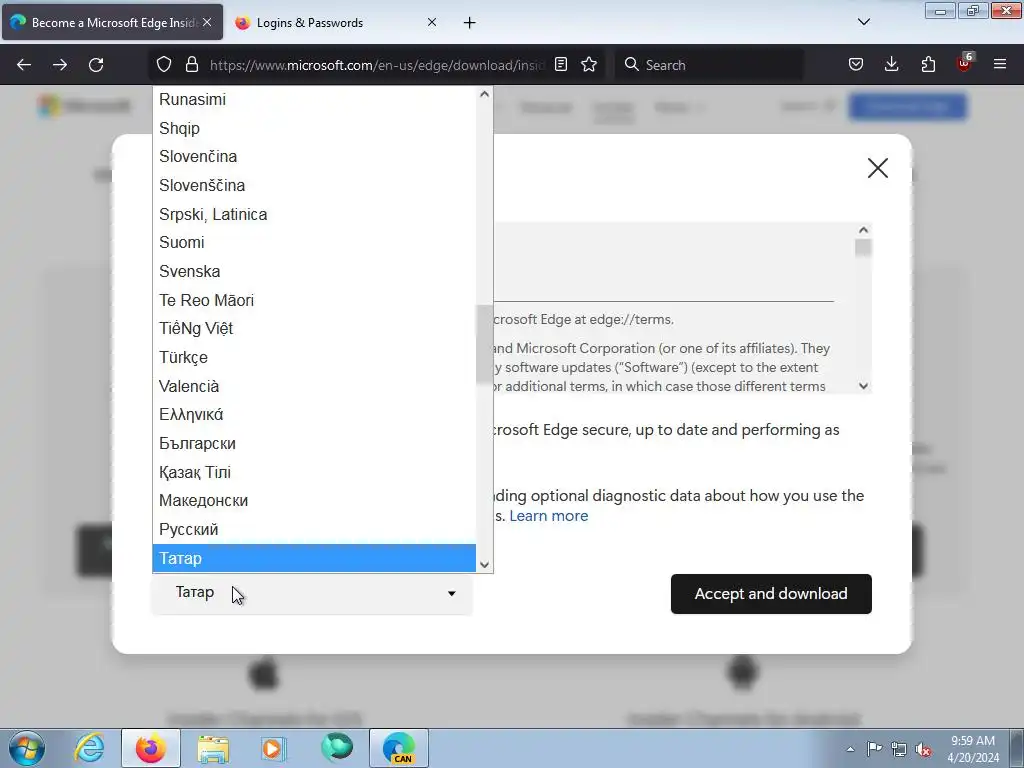The image size is (1024, 768).
Task: Open the clock showing 9:59 AM
Action: click(973, 749)
